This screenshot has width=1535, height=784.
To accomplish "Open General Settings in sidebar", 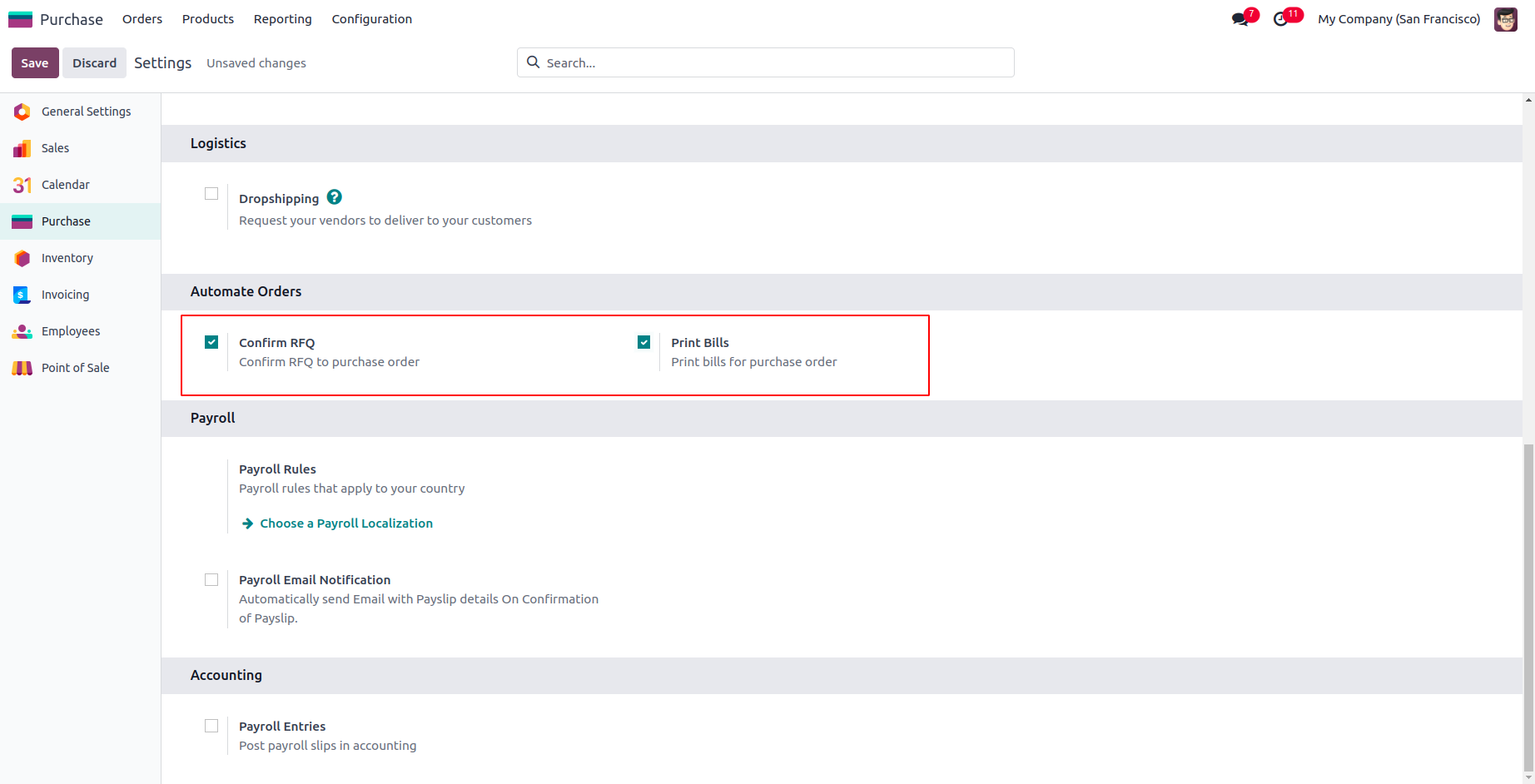I will tap(86, 112).
